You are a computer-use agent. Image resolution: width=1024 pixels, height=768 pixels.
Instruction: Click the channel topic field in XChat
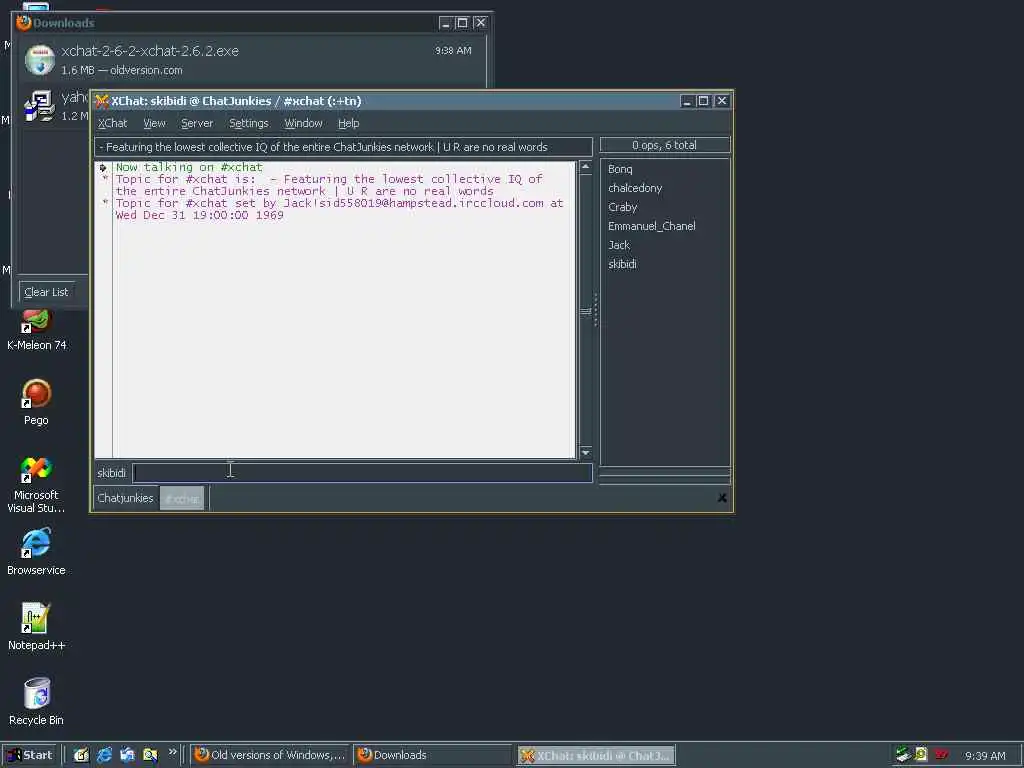[x=344, y=147]
